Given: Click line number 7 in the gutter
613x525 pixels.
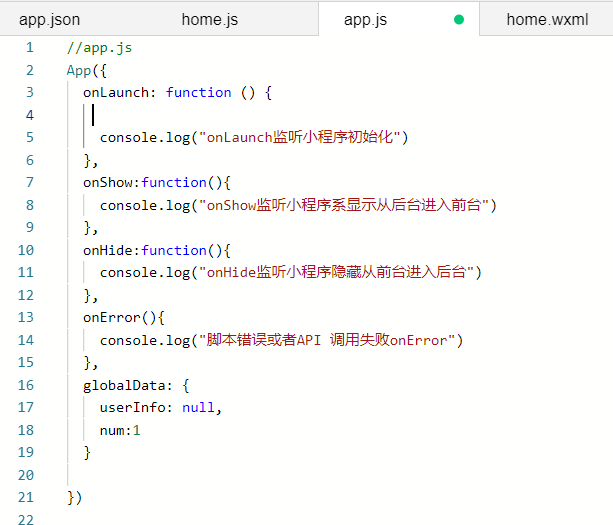Looking at the screenshot, I should pyautogui.click(x=30, y=182).
